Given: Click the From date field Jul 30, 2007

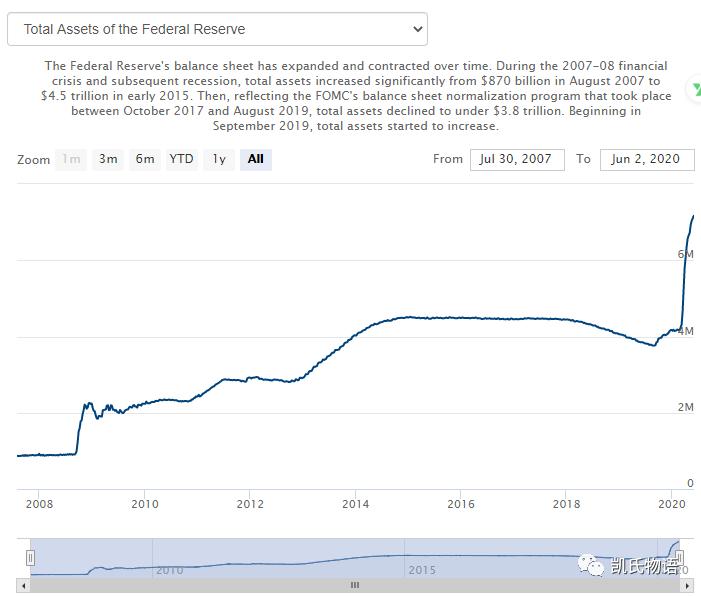Looking at the screenshot, I should [x=517, y=159].
